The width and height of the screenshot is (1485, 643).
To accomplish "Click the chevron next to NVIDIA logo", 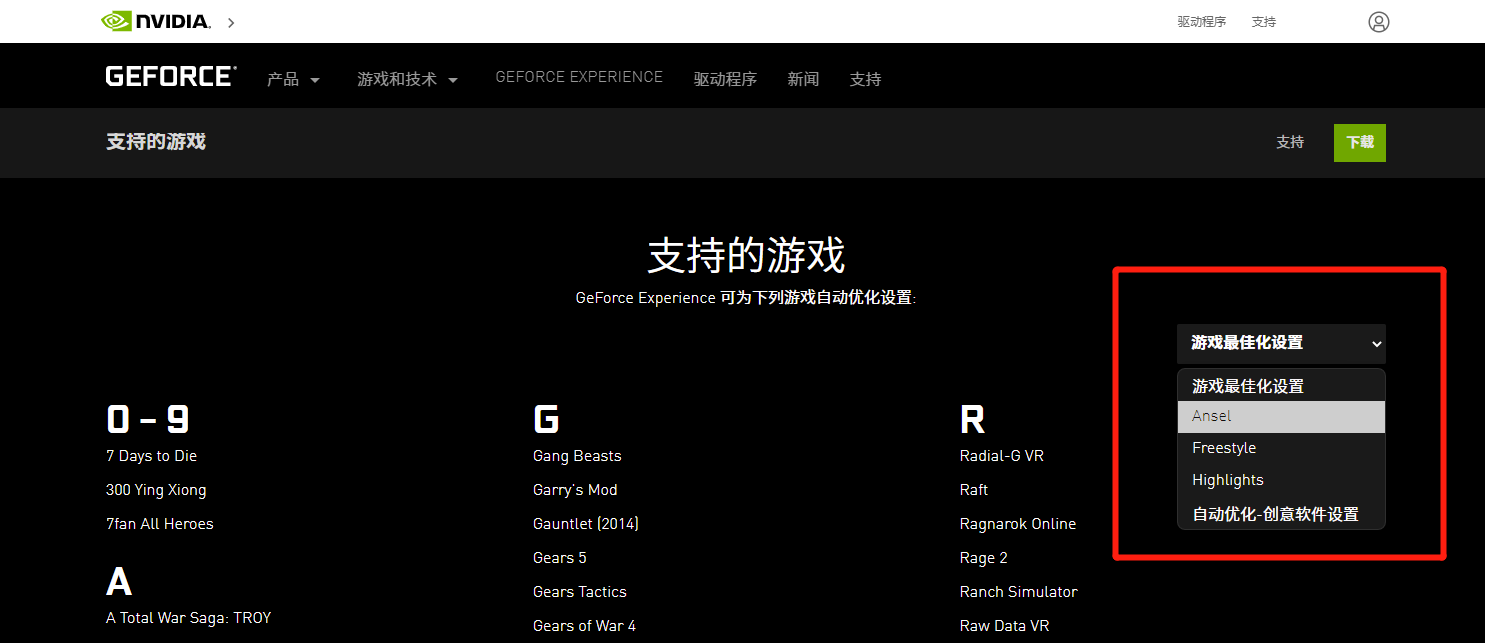I will (231, 22).
